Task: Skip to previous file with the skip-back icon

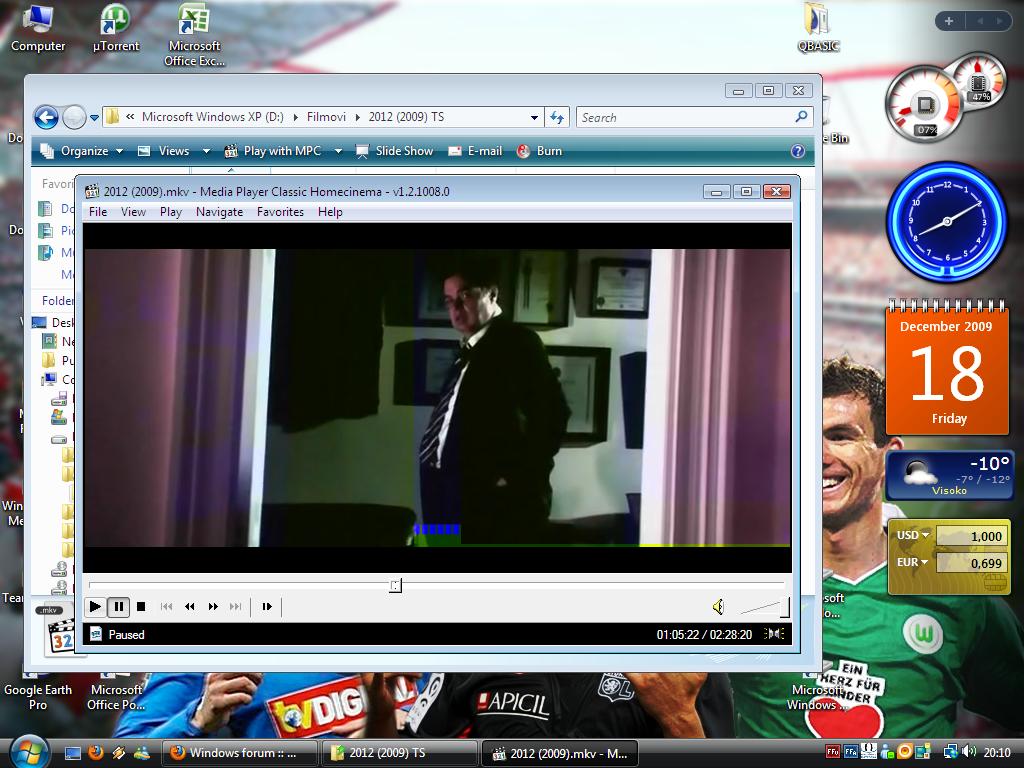Action: (167, 607)
